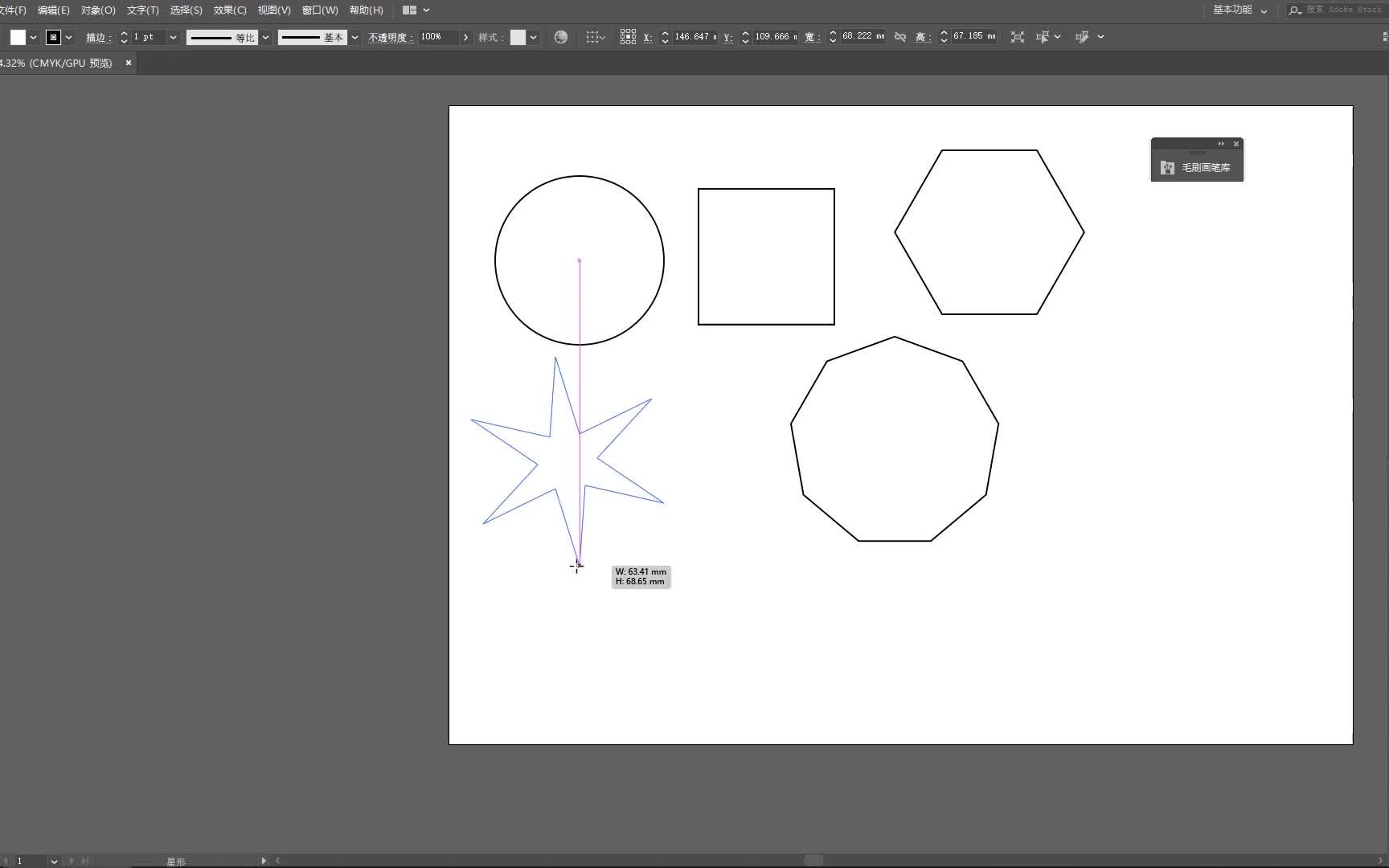Click the Recolor Artwork wheel icon
1389x868 pixels.
pyautogui.click(x=561, y=37)
